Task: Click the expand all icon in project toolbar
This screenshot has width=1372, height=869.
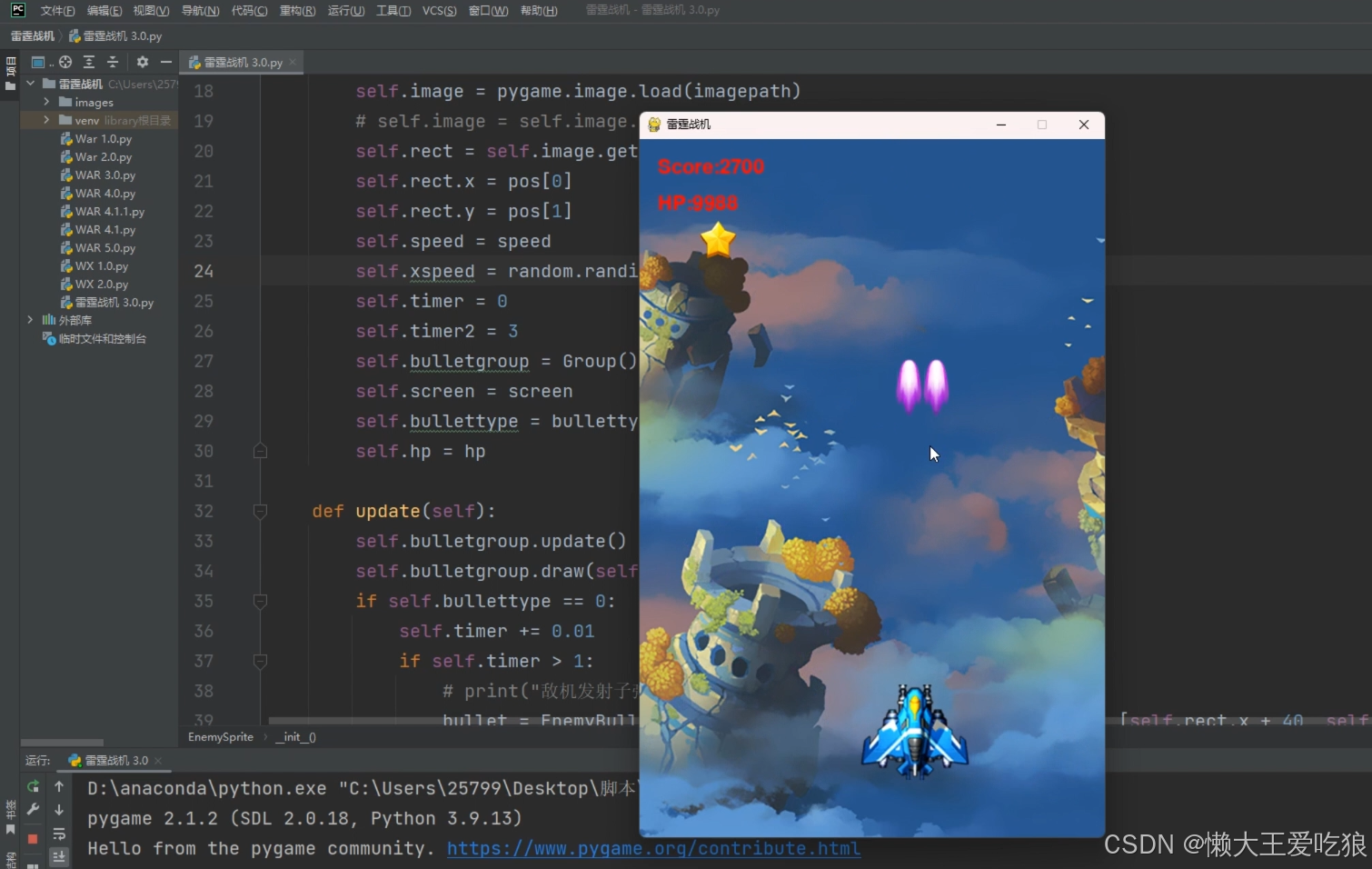Action: click(89, 62)
